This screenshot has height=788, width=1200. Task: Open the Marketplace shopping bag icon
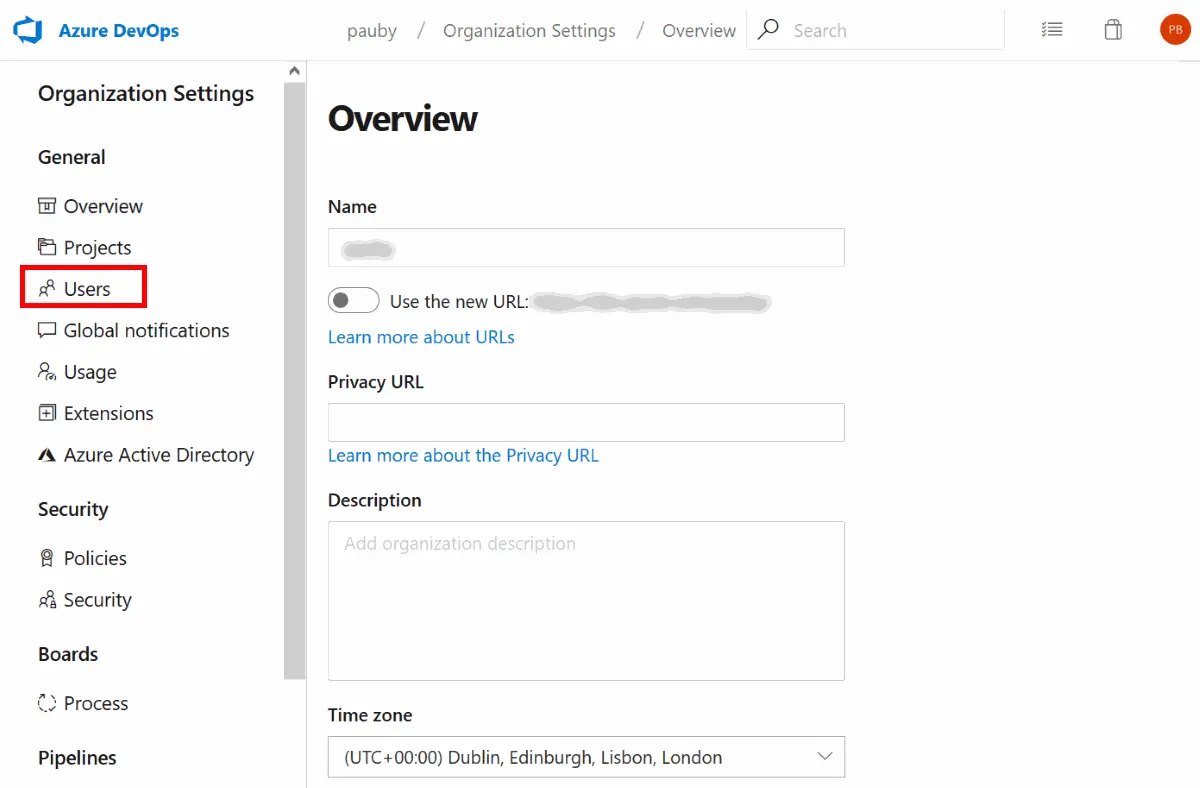pos(1113,30)
